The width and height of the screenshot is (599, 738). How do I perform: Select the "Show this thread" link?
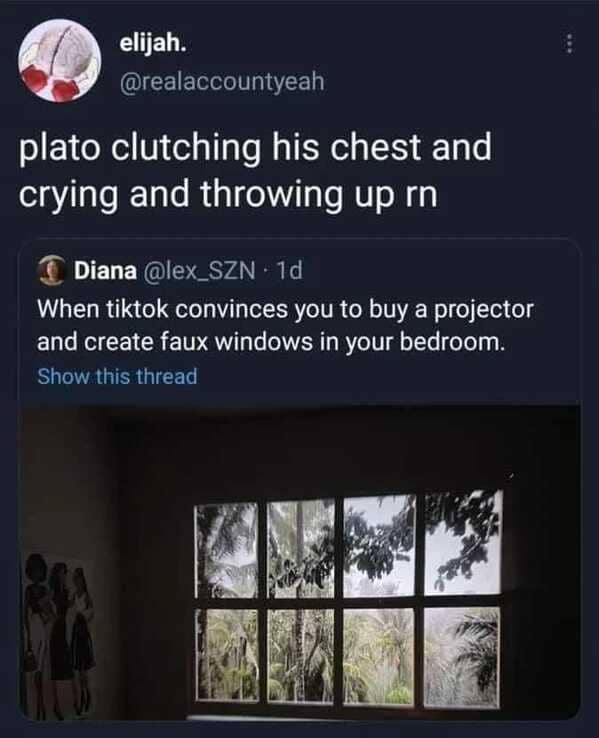(x=117, y=376)
